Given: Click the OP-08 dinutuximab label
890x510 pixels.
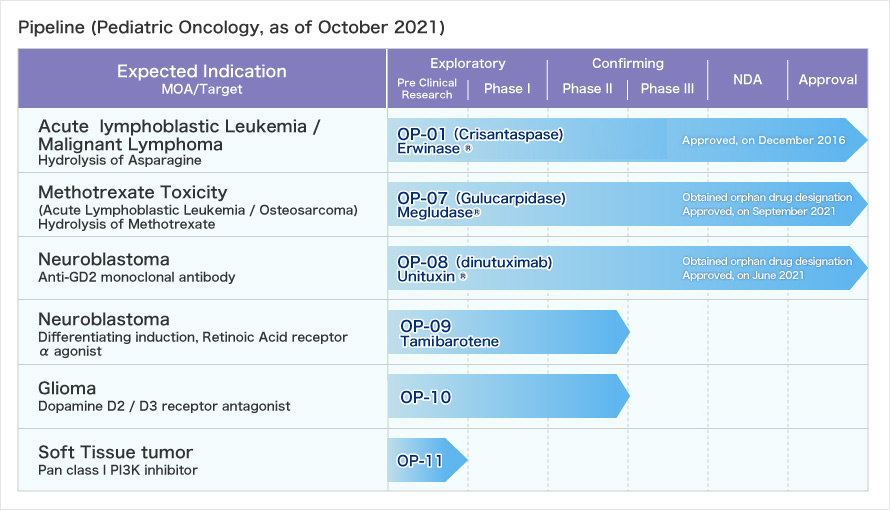Looking at the screenshot, I should point(475,262).
